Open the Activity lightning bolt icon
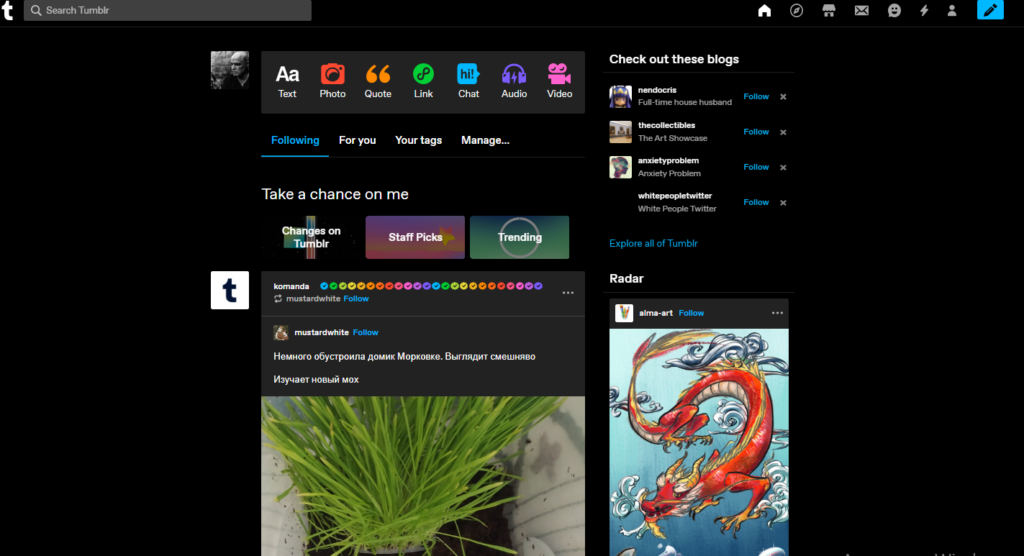Screen dimensions: 1024x556 pyautogui.click(x=924, y=10)
